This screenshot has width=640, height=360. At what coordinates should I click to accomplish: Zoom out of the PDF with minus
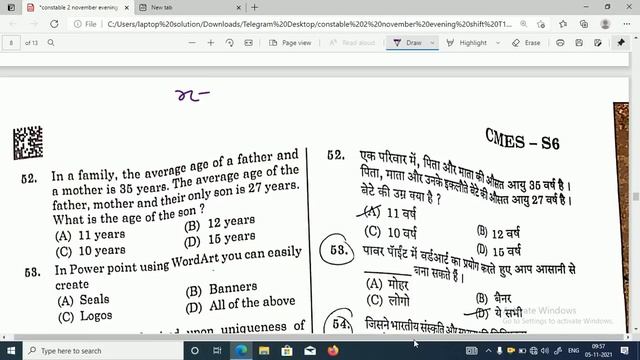(x=192, y=42)
